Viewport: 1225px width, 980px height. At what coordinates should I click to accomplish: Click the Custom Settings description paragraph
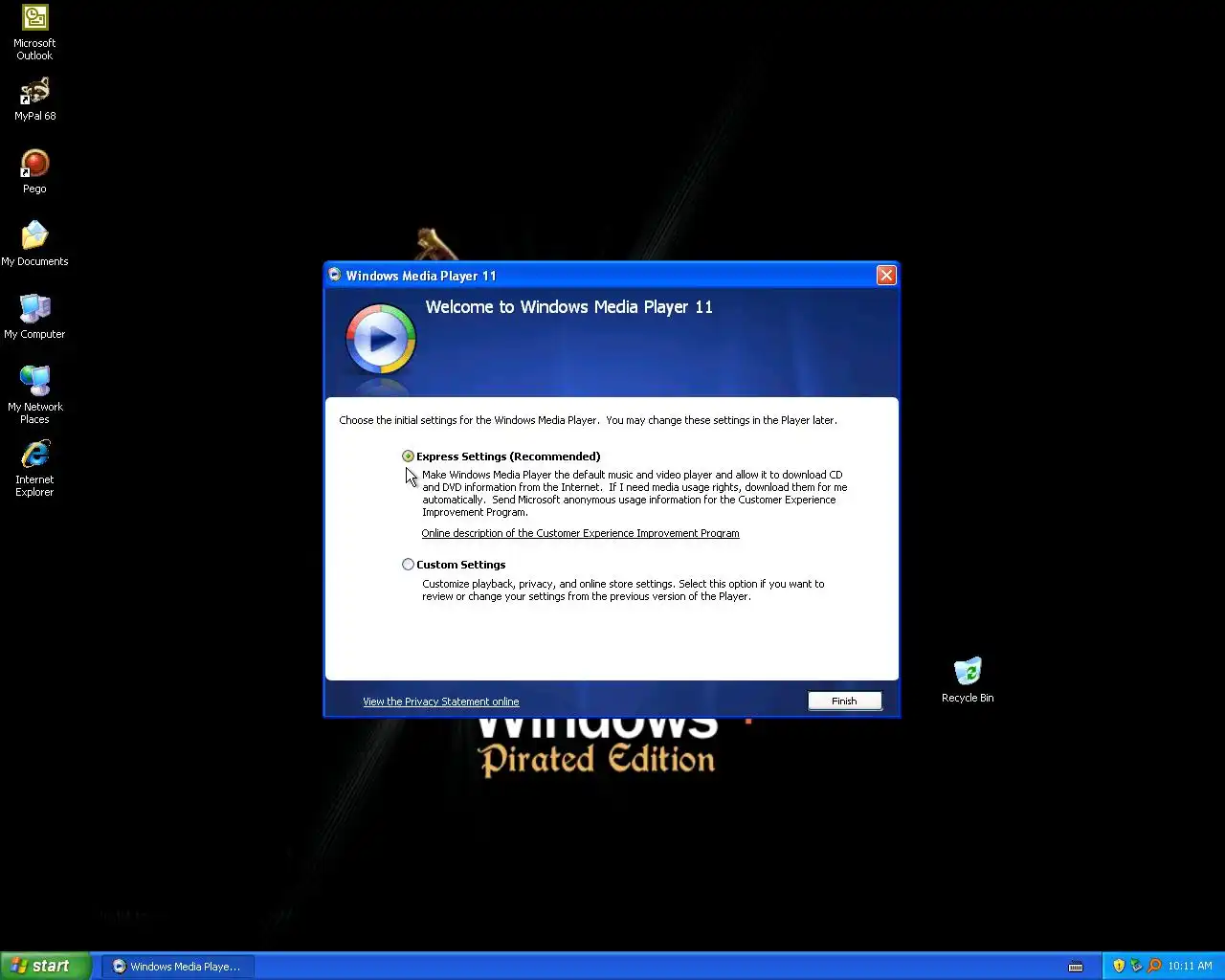[623, 590]
